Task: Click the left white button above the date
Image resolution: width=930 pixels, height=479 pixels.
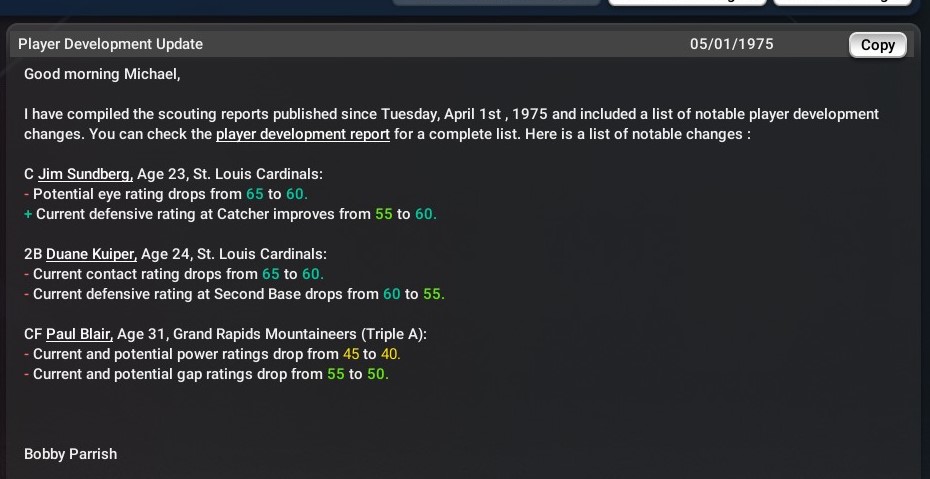Action: point(688,3)
